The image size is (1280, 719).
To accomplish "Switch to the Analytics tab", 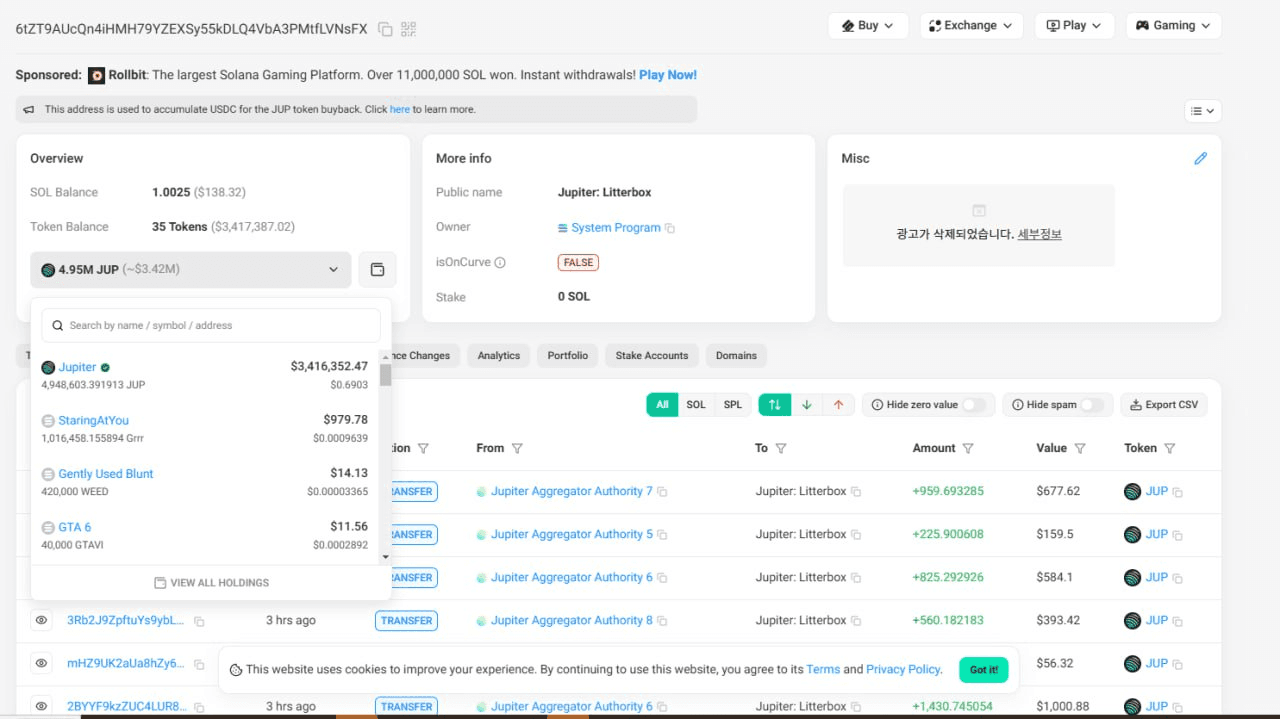I will (x=499, y=356).
